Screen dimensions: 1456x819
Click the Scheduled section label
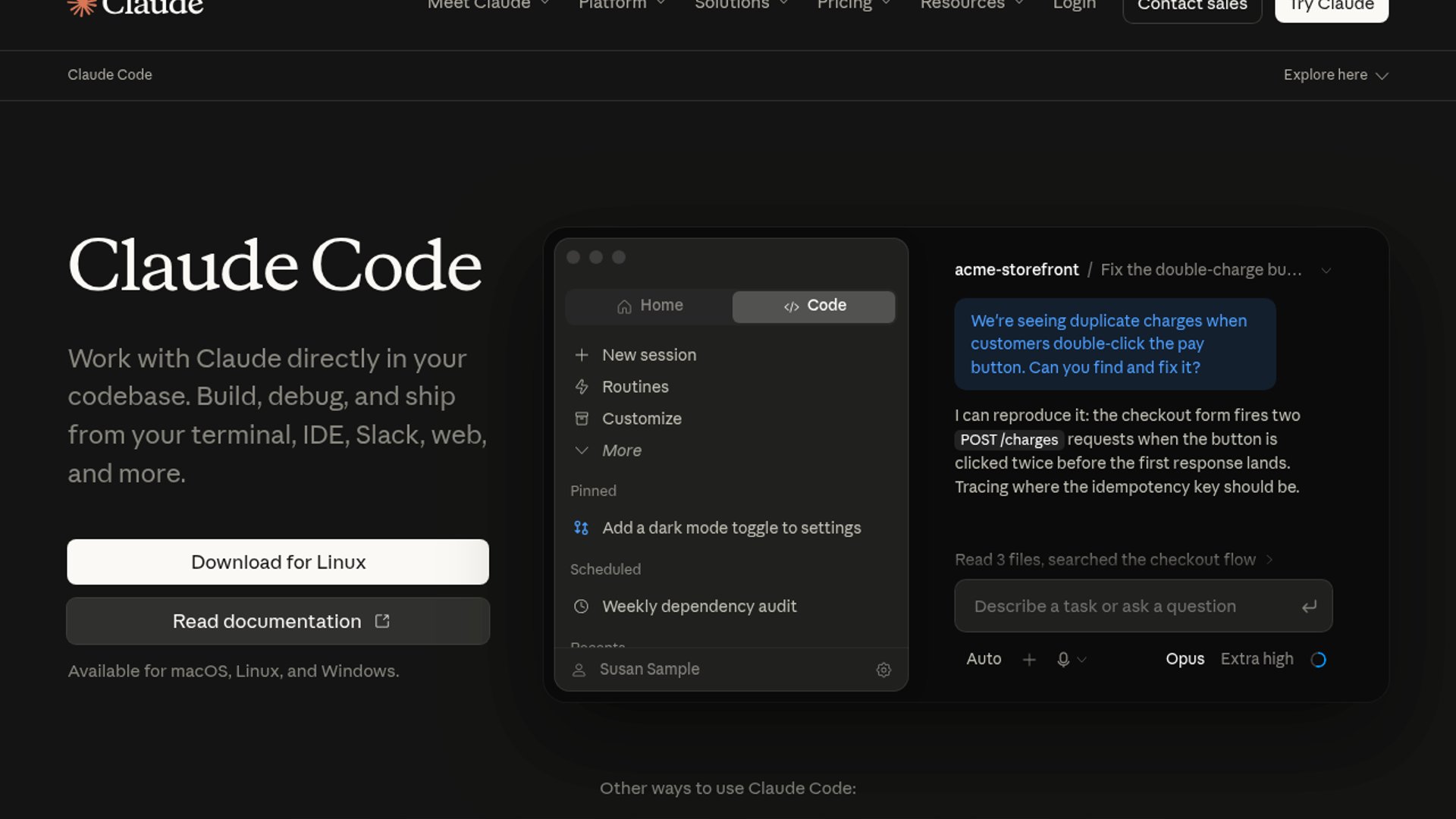click(605, 570)
